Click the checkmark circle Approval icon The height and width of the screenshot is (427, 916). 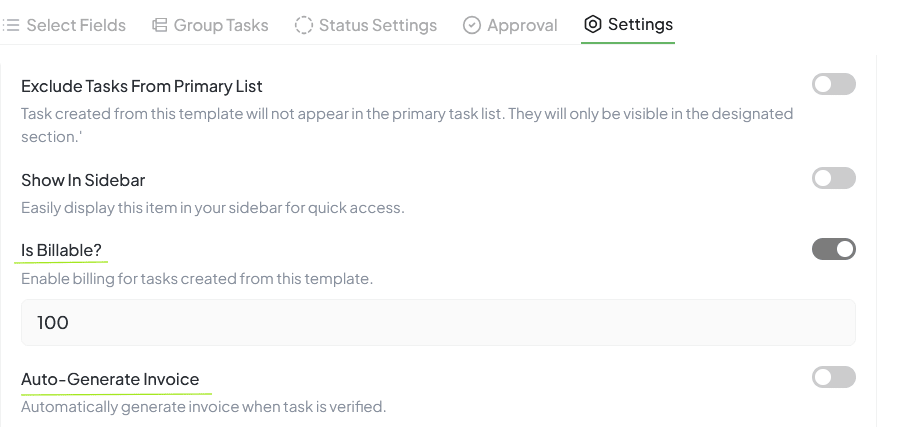coord(472,25)
